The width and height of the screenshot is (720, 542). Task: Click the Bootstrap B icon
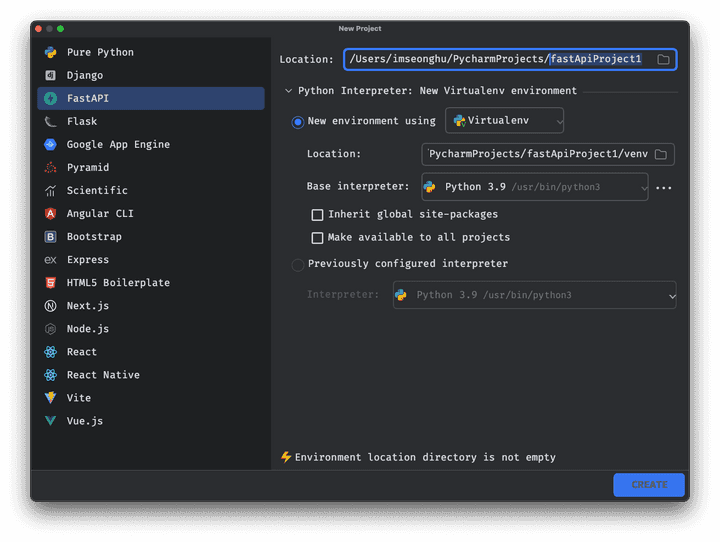pyautogui.click(x=51, y=237)
